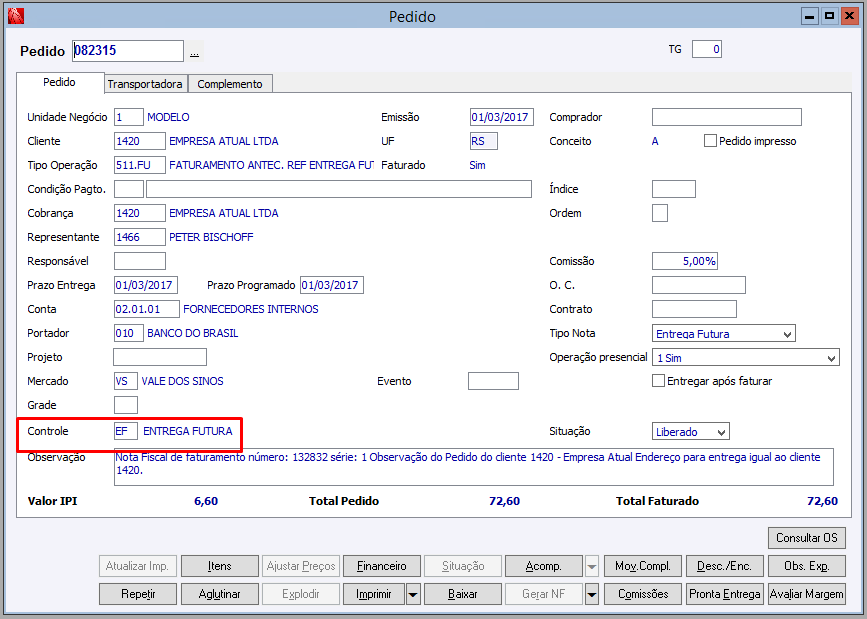Open the Comissões button
Screen dimensions: 867x619
(x=643, y=594)
